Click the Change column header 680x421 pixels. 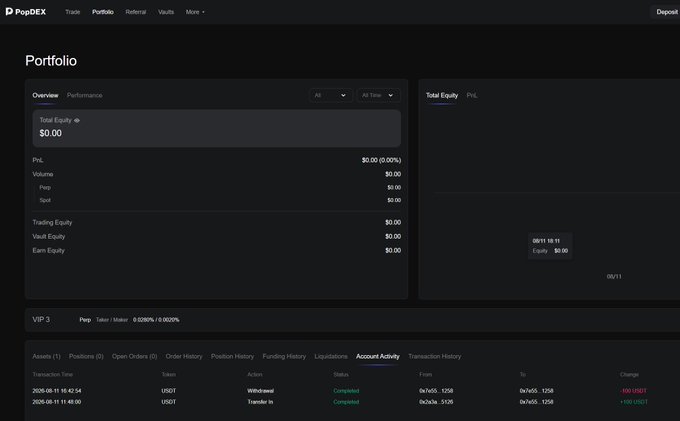click(629, 375)
